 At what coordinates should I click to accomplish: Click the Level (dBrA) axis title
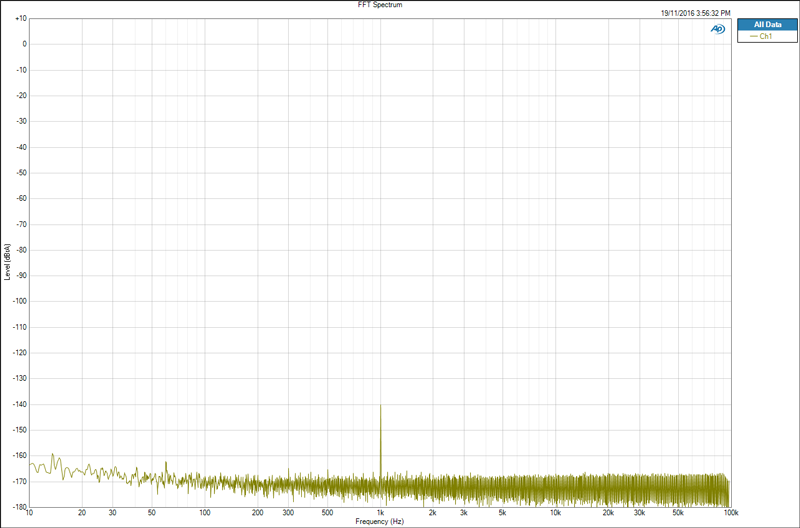coord(7,262)
